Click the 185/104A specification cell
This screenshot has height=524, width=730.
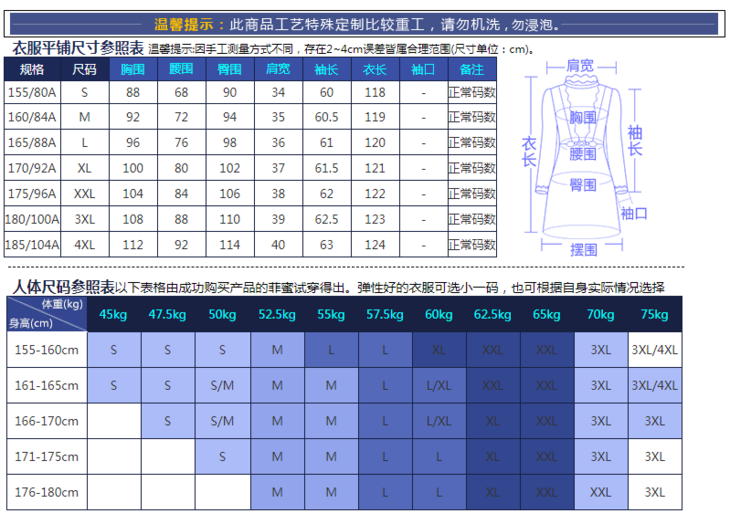click(x=33, y=243)
